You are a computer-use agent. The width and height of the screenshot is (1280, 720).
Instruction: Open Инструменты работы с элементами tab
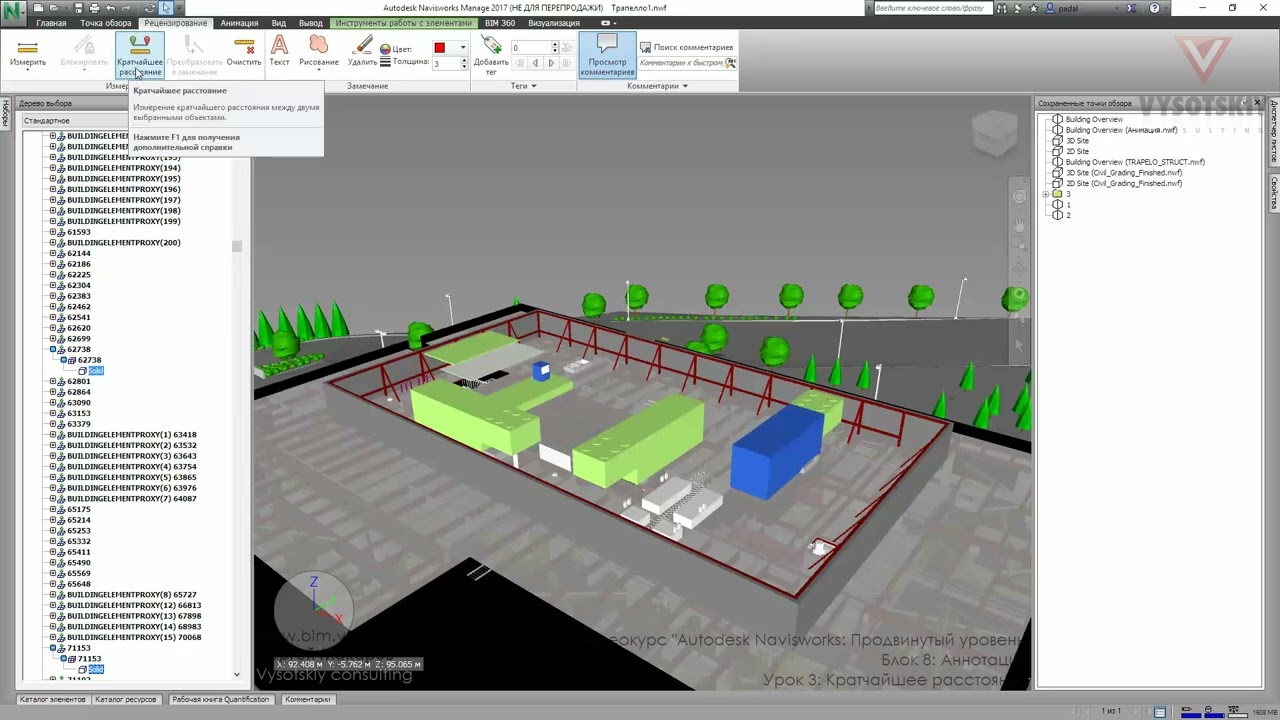pyautogui.click(x=404, y=23)
